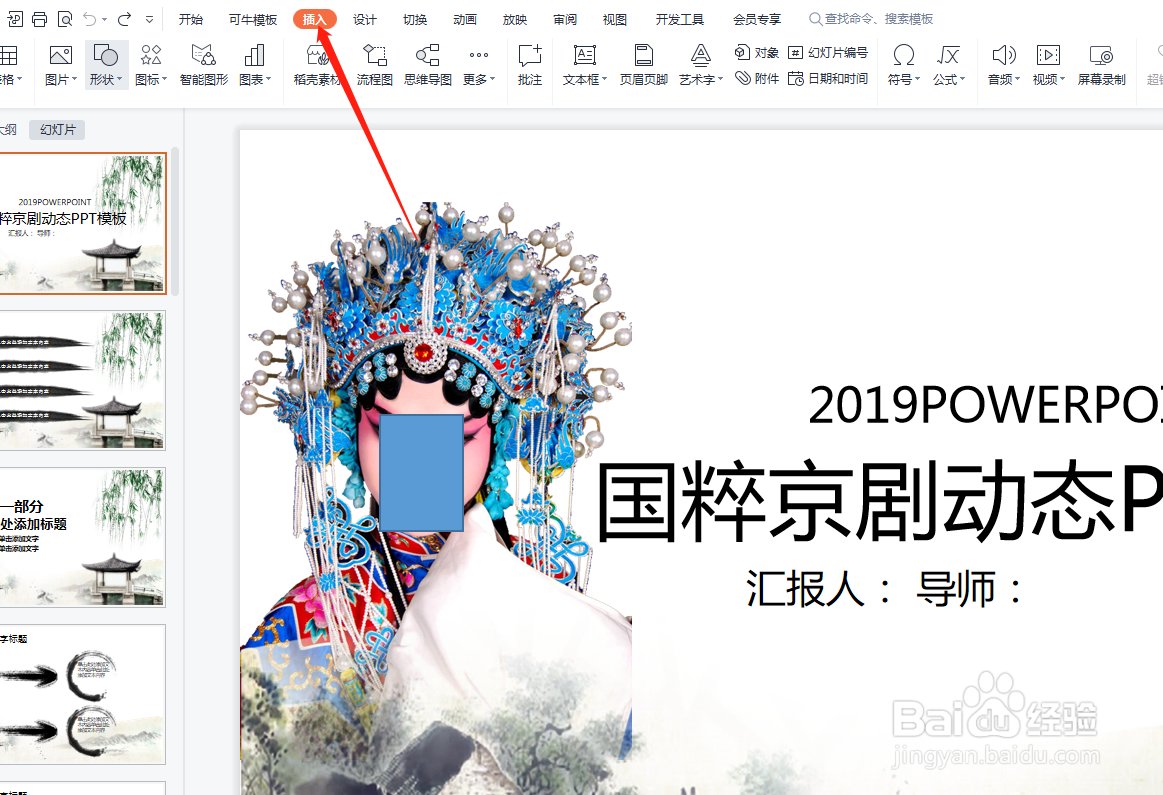
Task: Click the Redo arrow icon
Action: [x=125, y=19]
